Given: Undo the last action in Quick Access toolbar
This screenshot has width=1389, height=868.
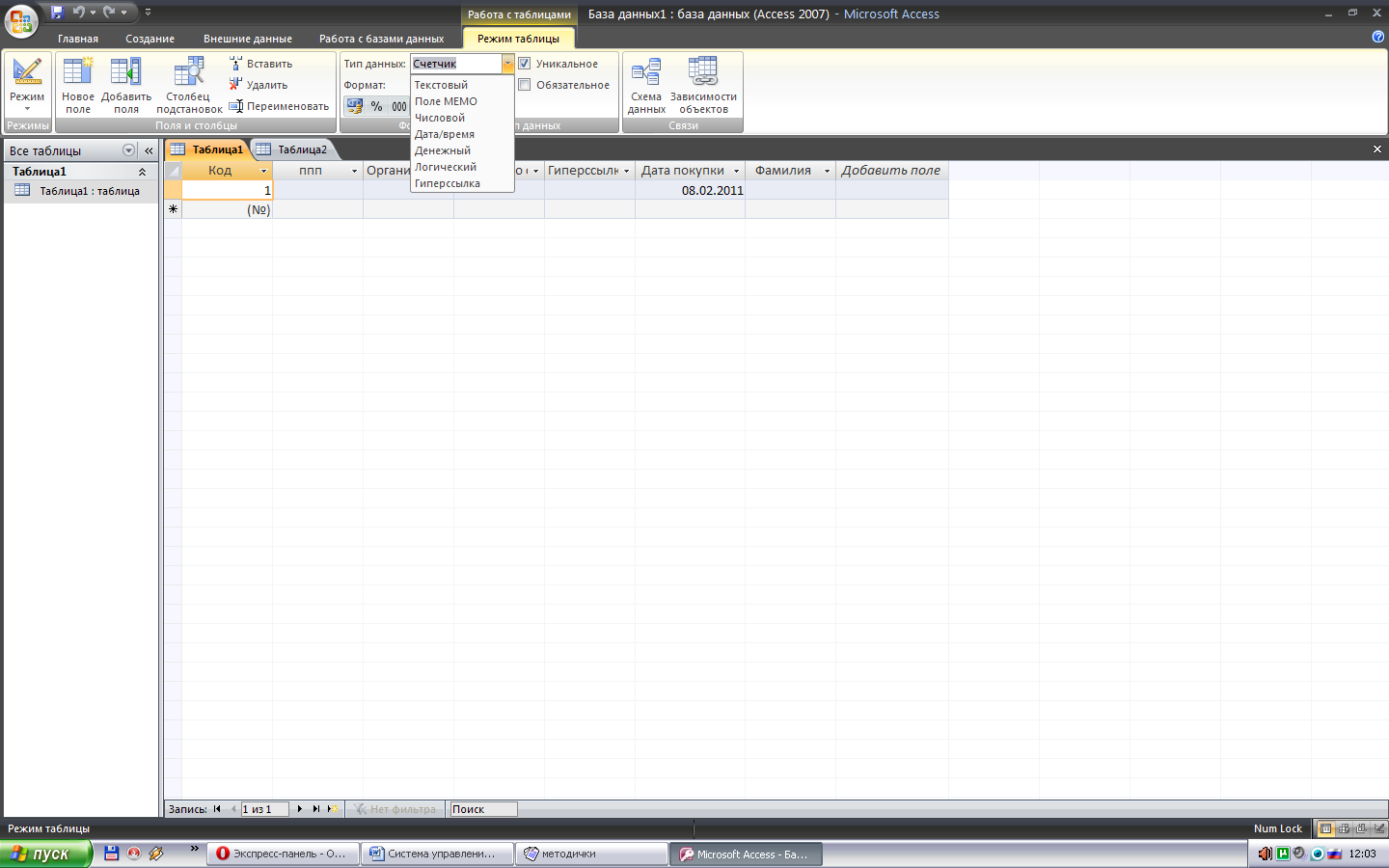Looking at the screenshot, I should (78, 13).
